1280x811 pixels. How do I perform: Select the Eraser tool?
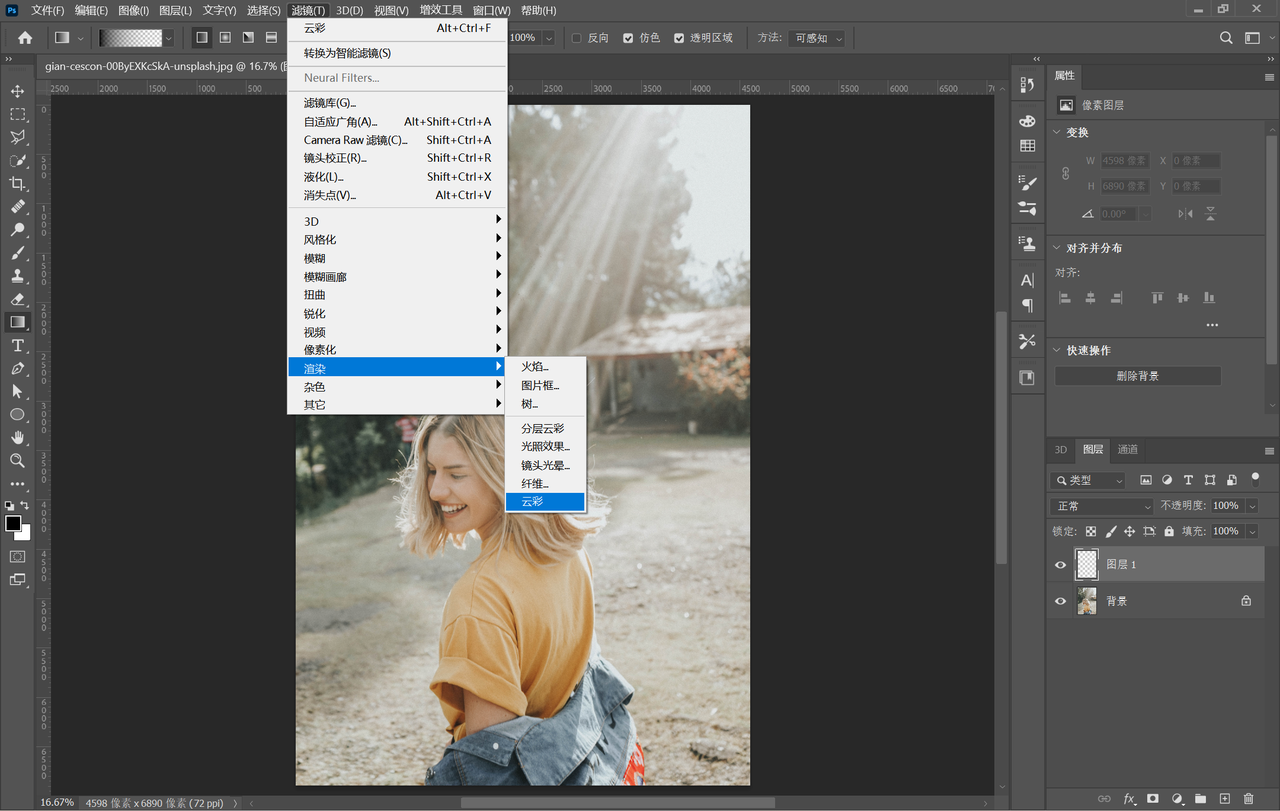click(x=17, y=299)
